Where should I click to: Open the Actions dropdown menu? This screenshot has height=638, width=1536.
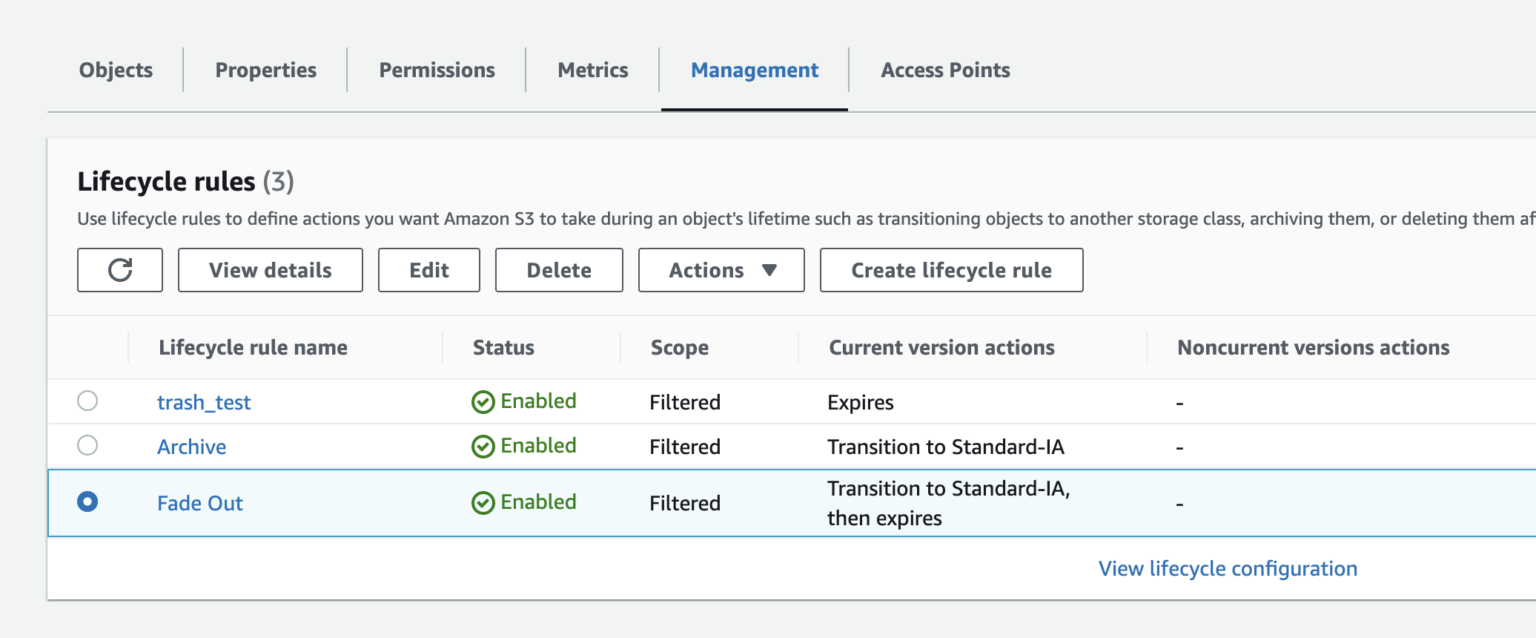coord(722,270)
